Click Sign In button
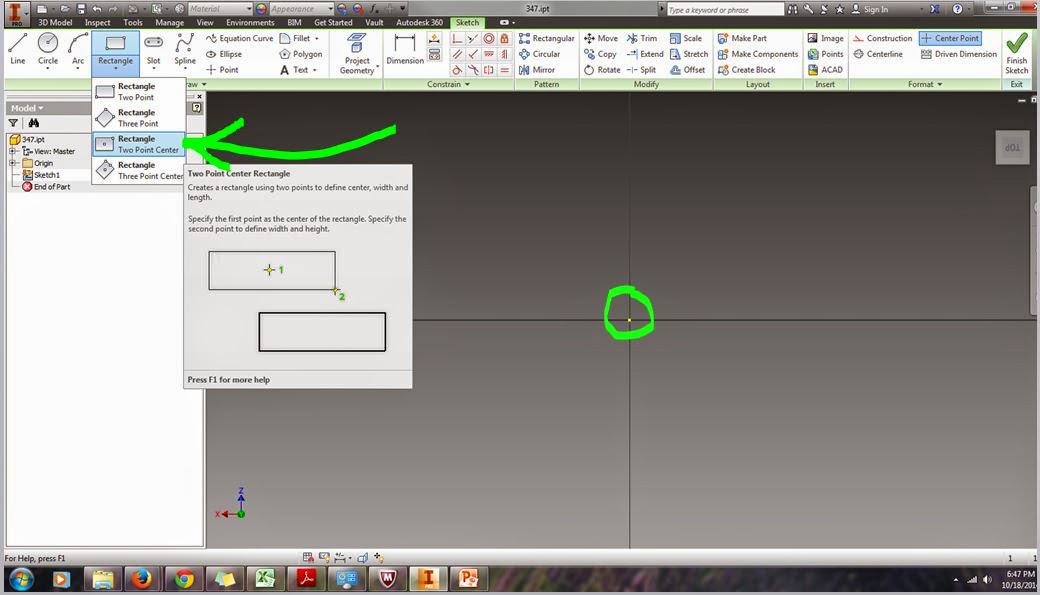 pos(869,9)
